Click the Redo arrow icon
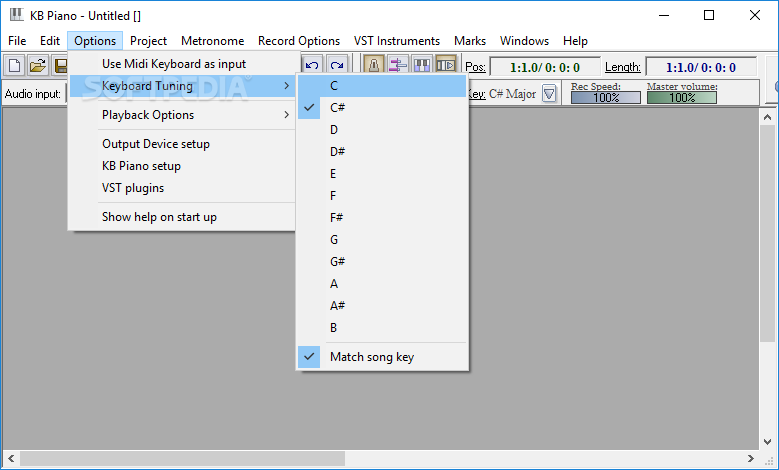This screenshot has height=470, width=779. click(x=337, y=66)
